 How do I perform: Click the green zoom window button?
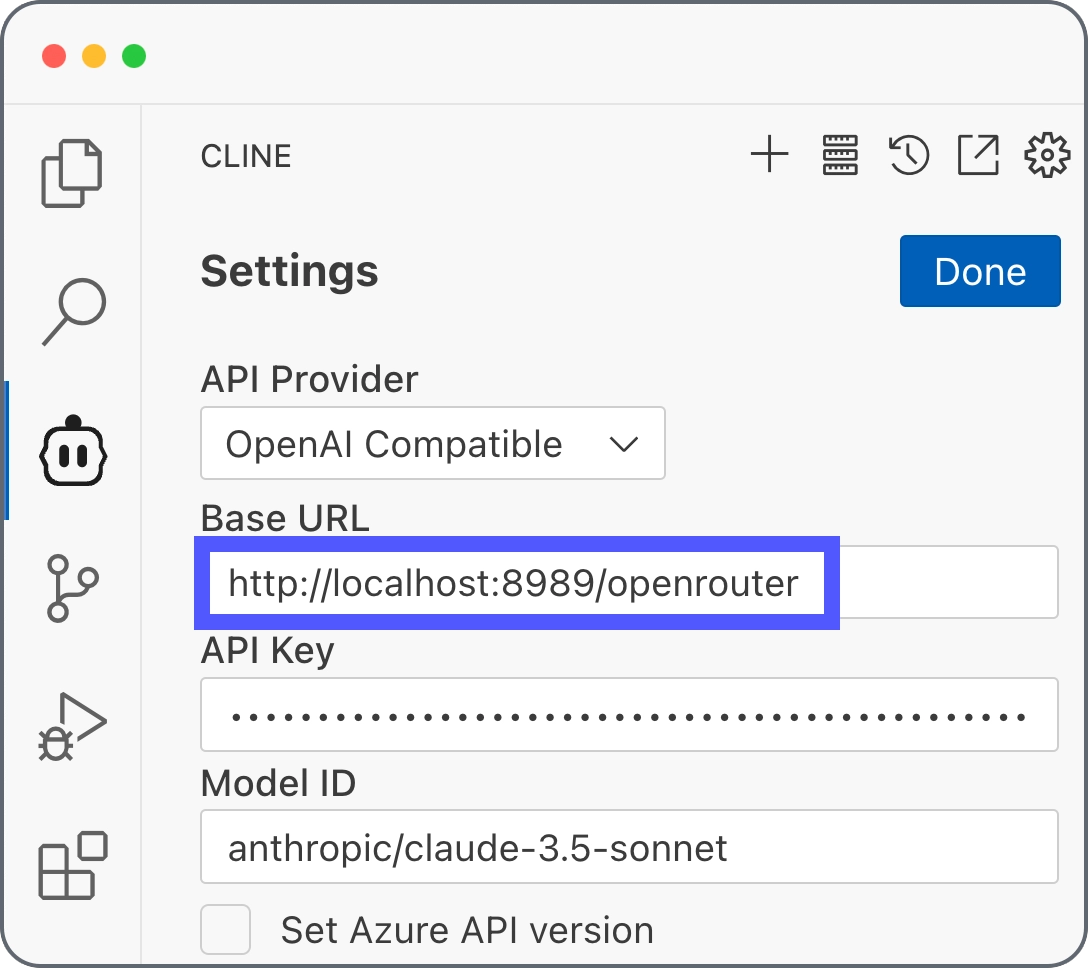(134, 56)
